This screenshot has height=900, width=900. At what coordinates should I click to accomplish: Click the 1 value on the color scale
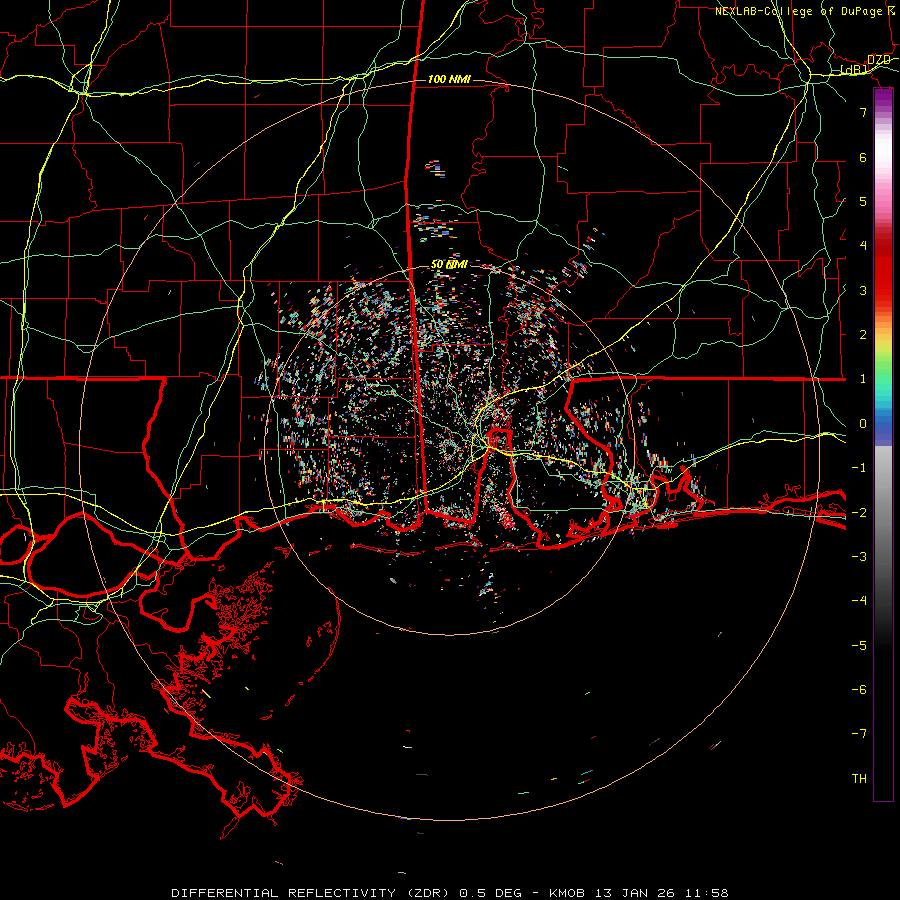coord(863,379)
